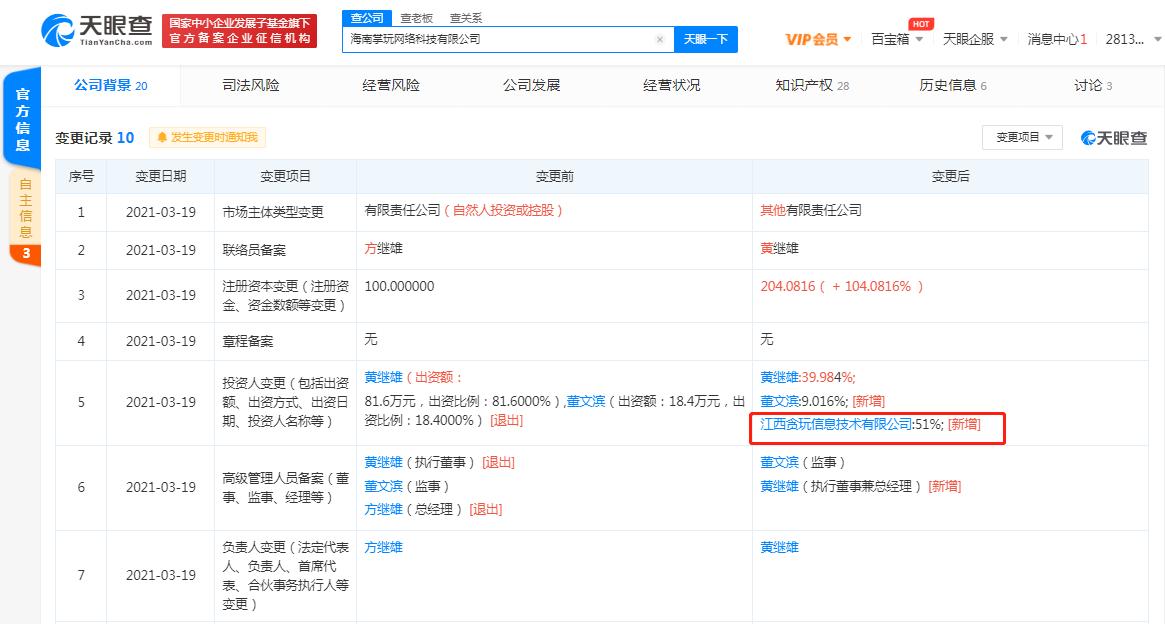Click 黄继雄 link in row 7 变更后
The image size is (1165, 624).
tap(779, 547)
